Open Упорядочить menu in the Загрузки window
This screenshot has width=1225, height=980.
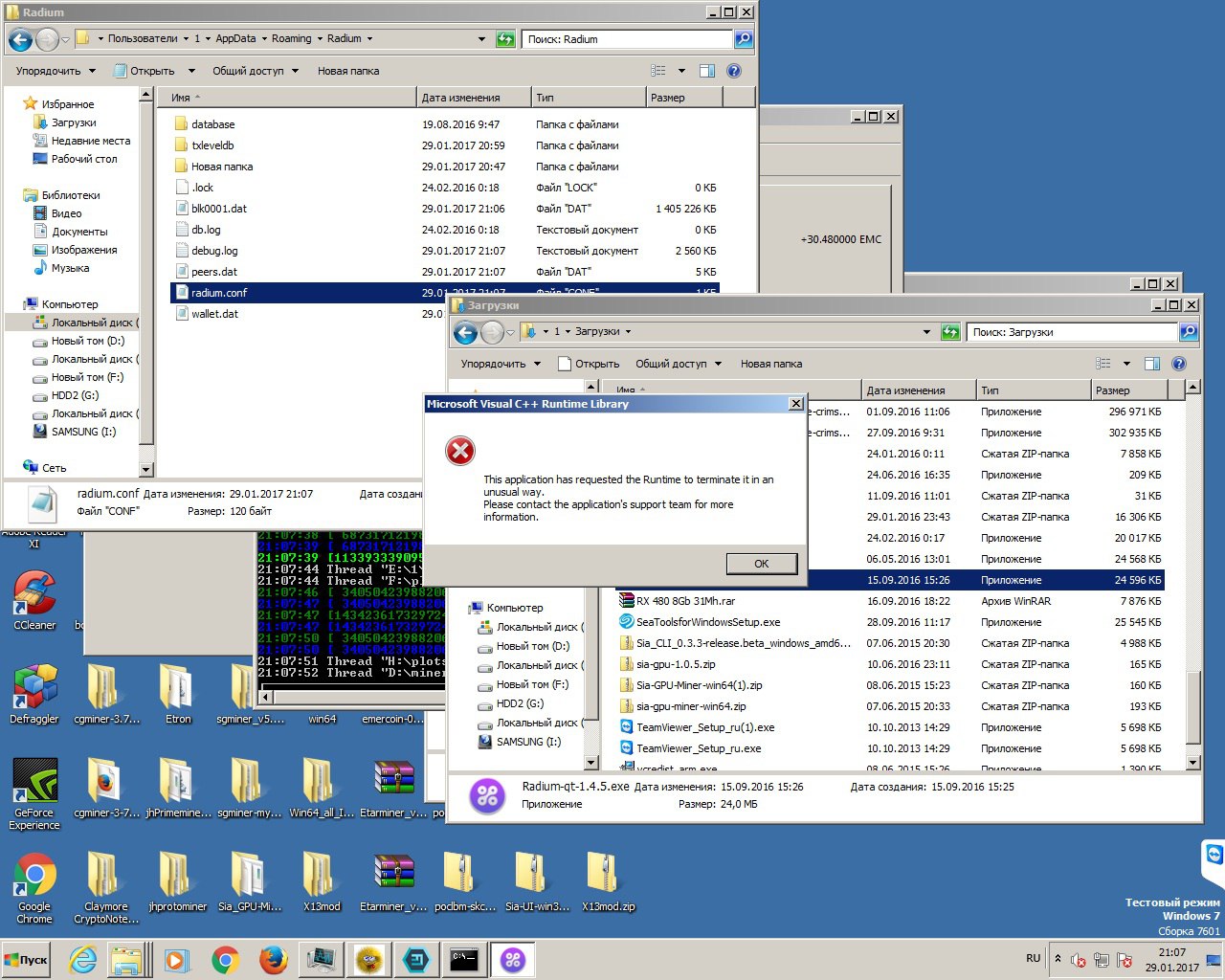pos(501,364)
